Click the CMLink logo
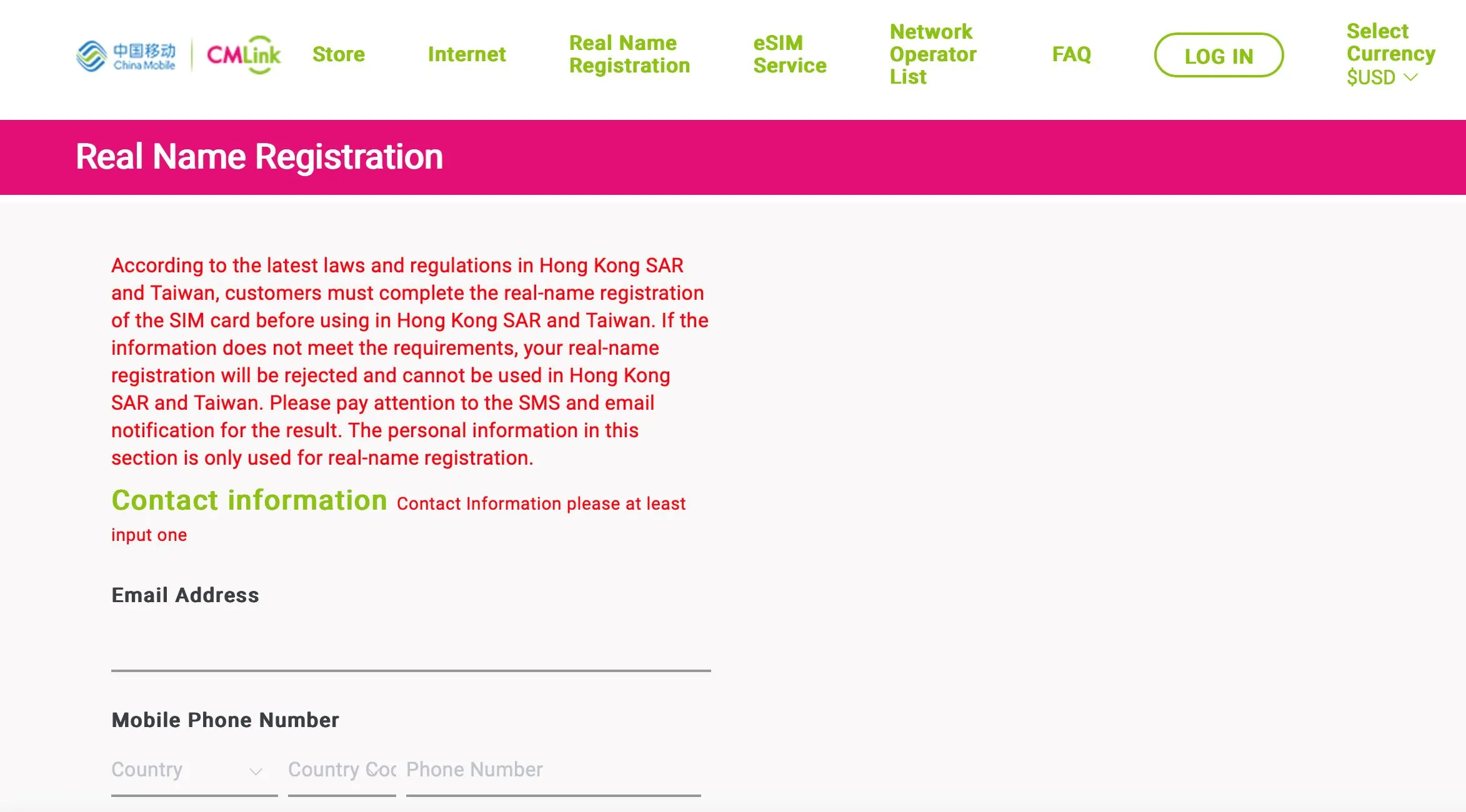The height and width of the screenshot is (812, 1466). point(244,55)
